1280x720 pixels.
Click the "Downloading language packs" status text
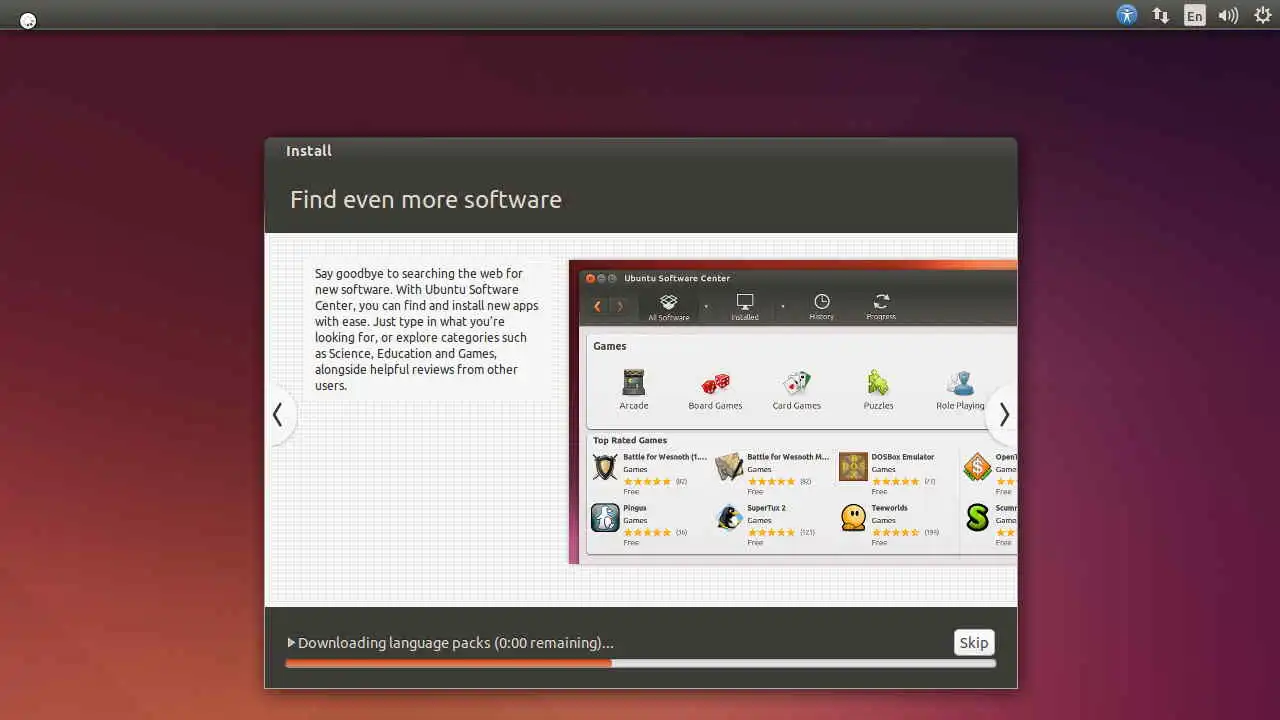(x=455, y=643)
